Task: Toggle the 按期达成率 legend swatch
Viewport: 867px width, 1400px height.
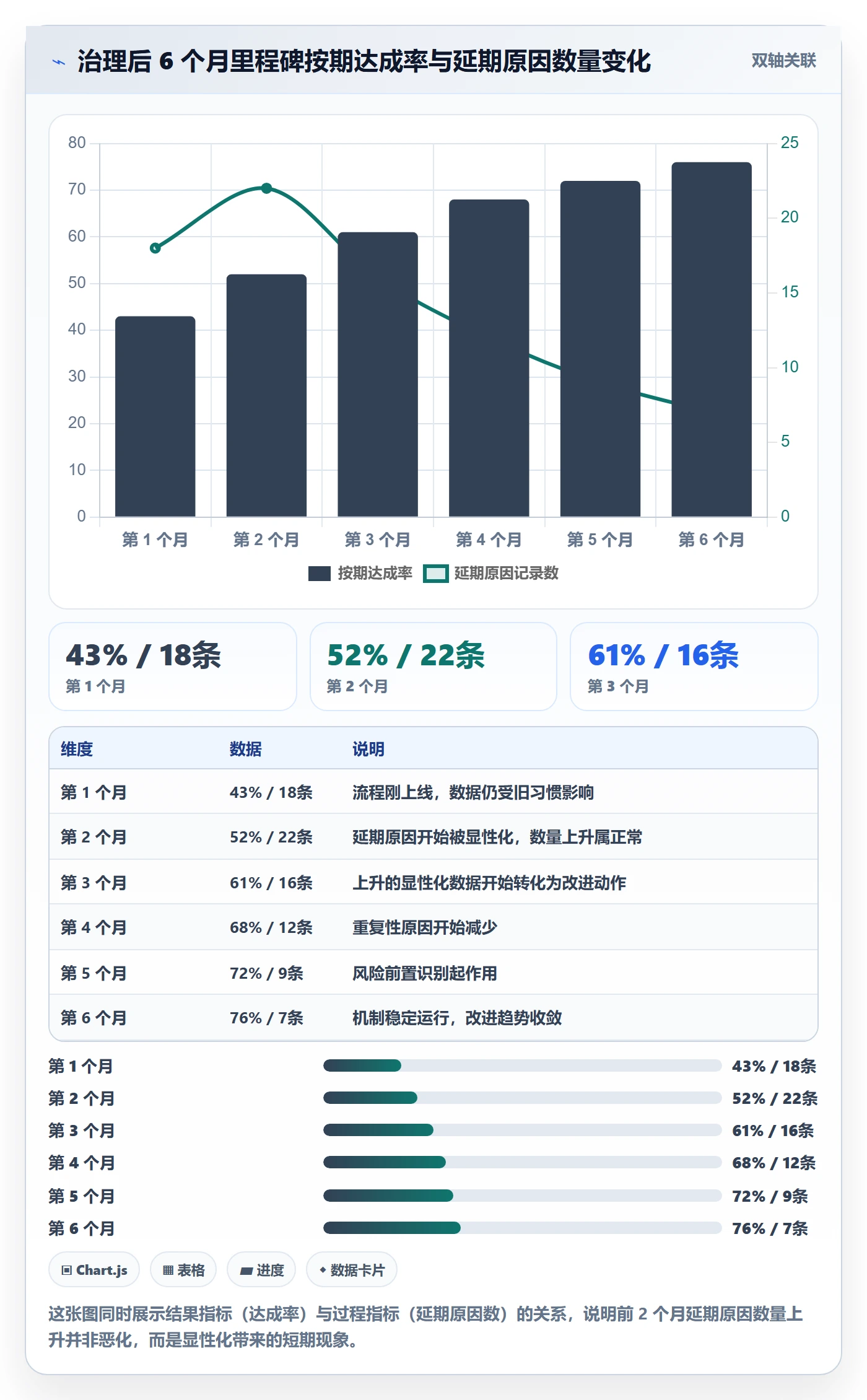Action: point(319,574)
